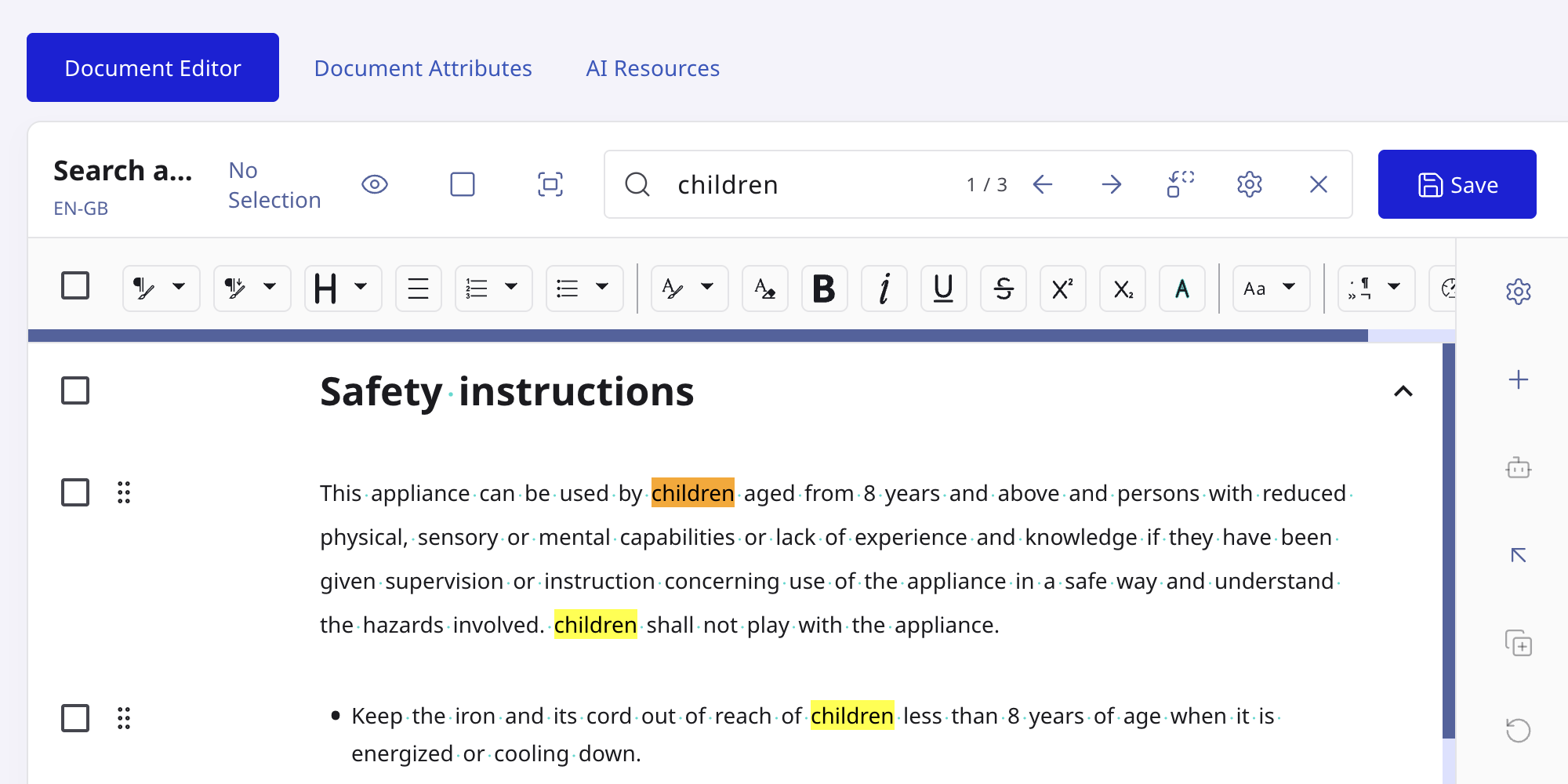Open the Heading level dropdown
This screenshot has height=784, width=1568.
coord(343,289)
